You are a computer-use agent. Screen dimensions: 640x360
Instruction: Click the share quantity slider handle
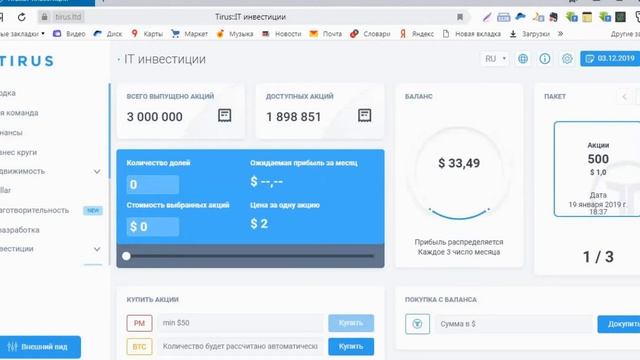127,256
